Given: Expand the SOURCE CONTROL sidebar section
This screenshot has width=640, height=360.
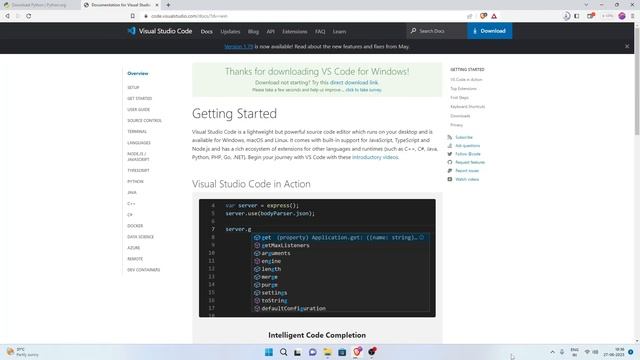Looking at the screenshot, I should (144, 121).
